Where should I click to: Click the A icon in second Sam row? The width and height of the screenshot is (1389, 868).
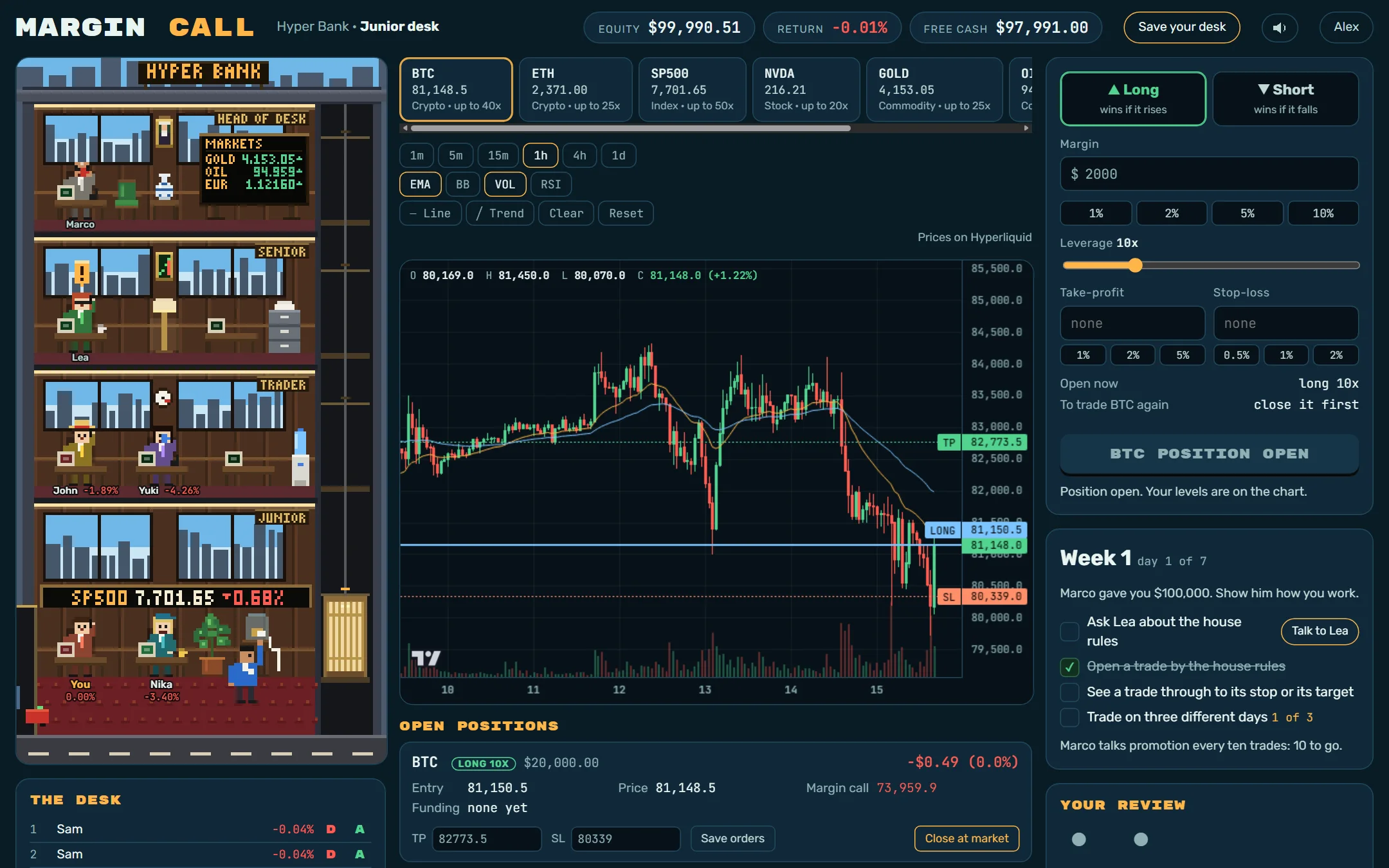click(359, 854)
